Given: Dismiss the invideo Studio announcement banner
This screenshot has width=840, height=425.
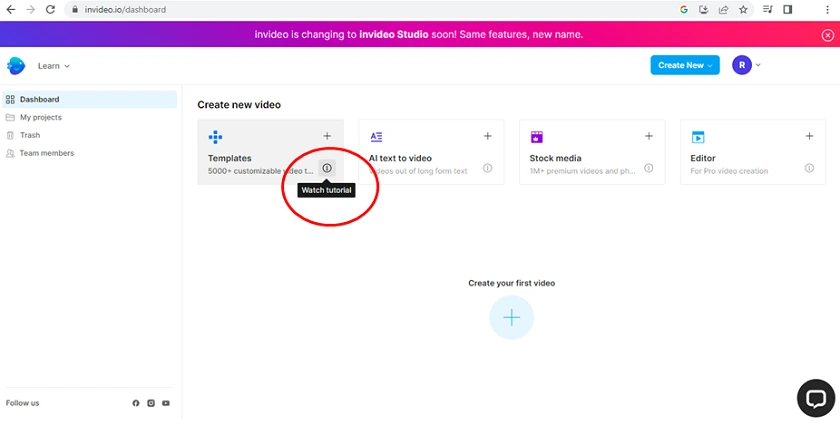Looking at the screenshot, I should 828,35.
